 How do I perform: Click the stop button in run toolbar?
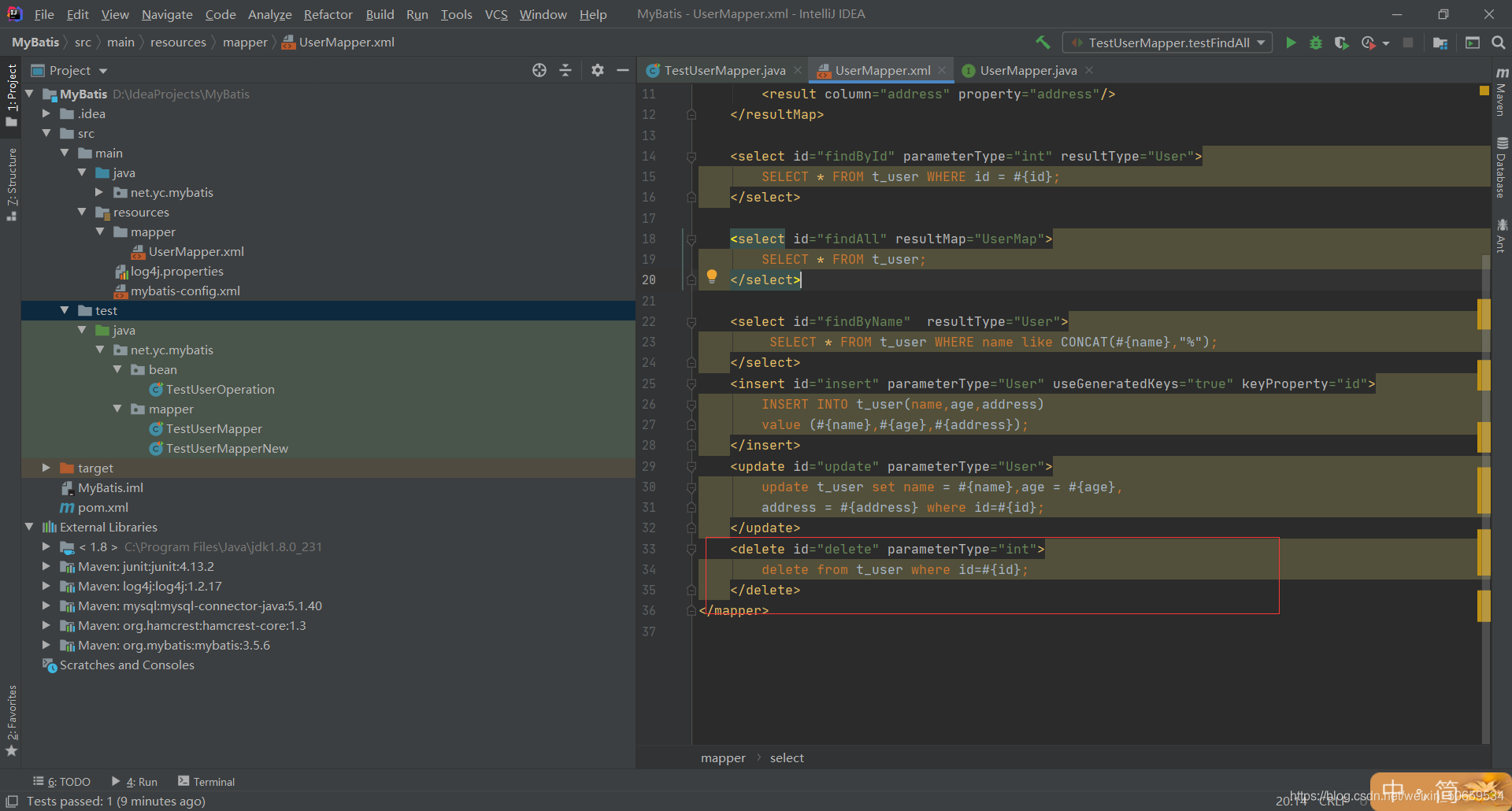1408,43
